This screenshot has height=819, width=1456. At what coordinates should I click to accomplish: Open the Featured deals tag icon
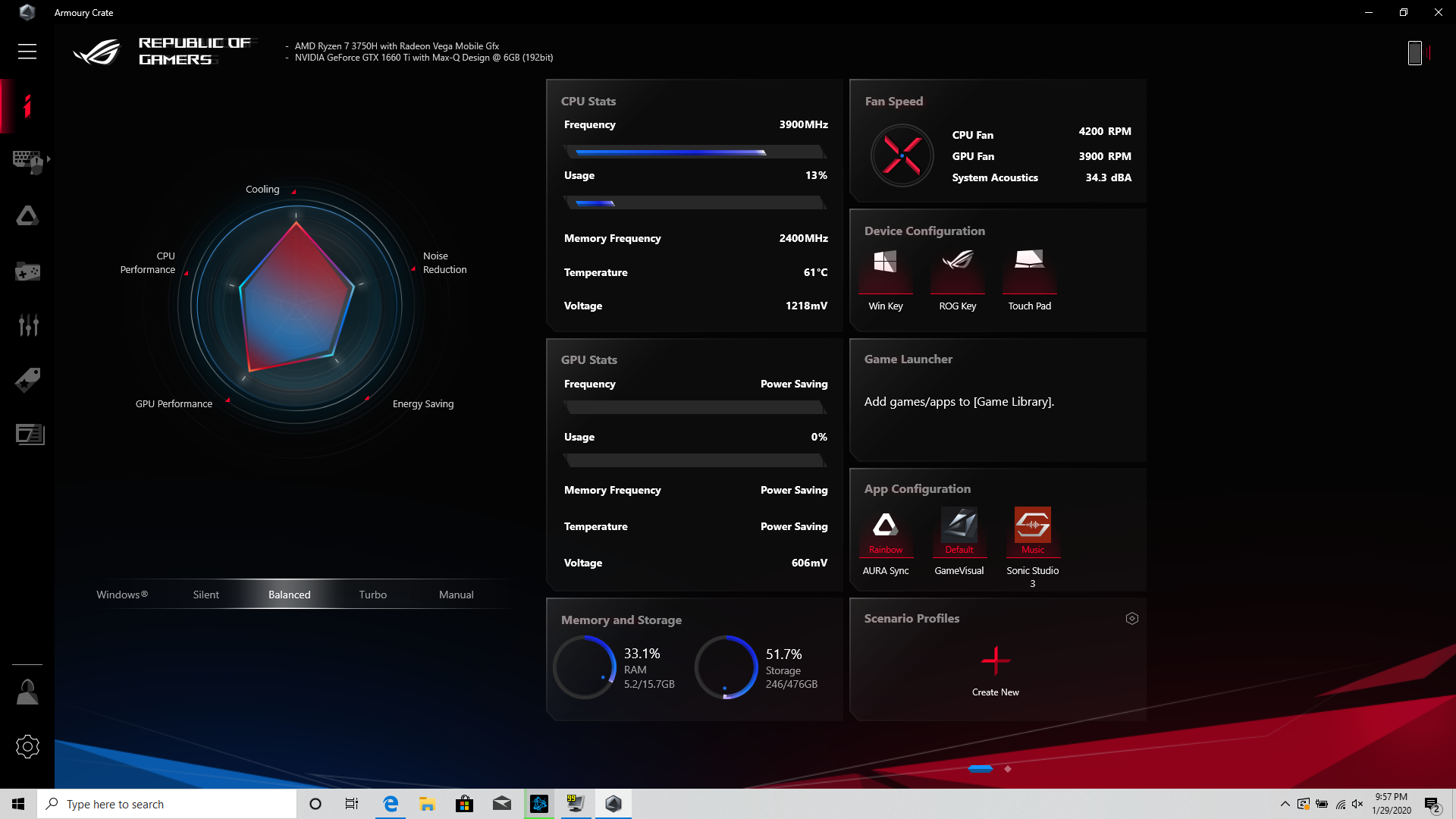coord(27,380)
